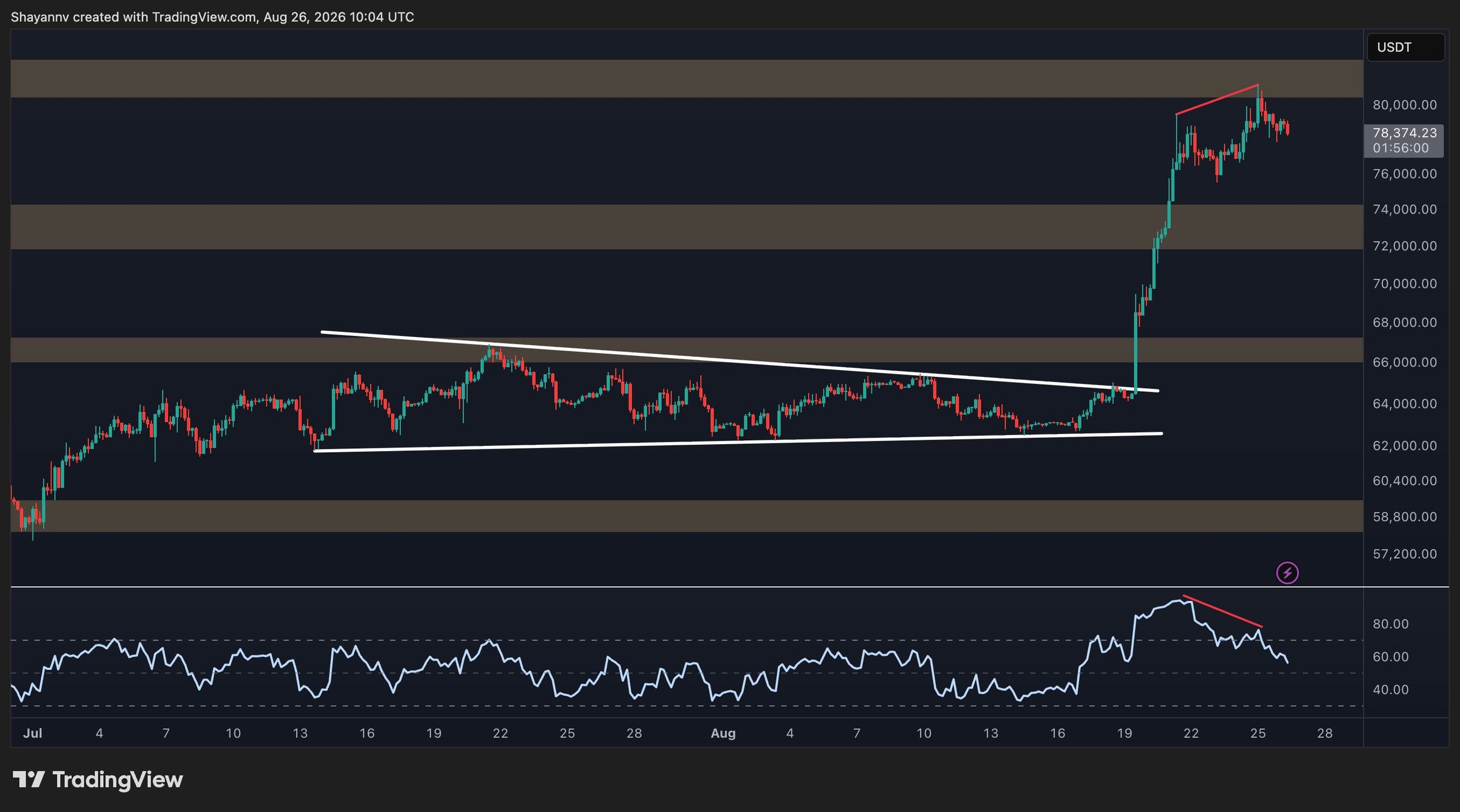Click the August 19 date label
1460x812 pixels.
[x=1124, y=733]
